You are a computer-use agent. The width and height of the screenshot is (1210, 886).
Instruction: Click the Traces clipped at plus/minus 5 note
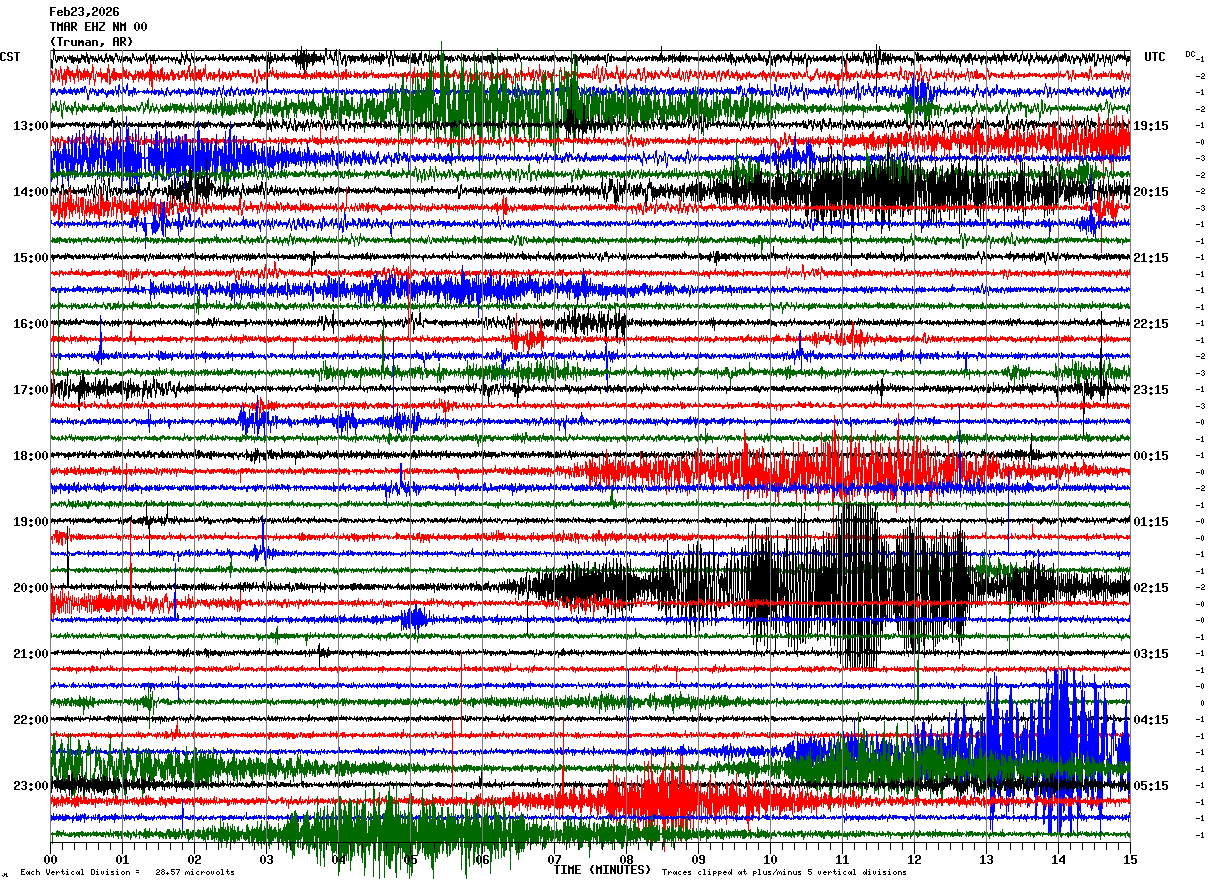coord(784,873)
